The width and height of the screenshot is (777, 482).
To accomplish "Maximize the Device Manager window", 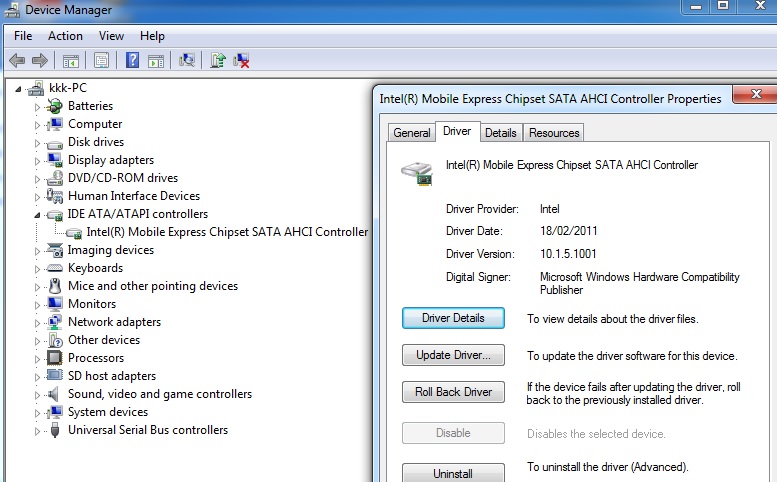I will point(723,6).
